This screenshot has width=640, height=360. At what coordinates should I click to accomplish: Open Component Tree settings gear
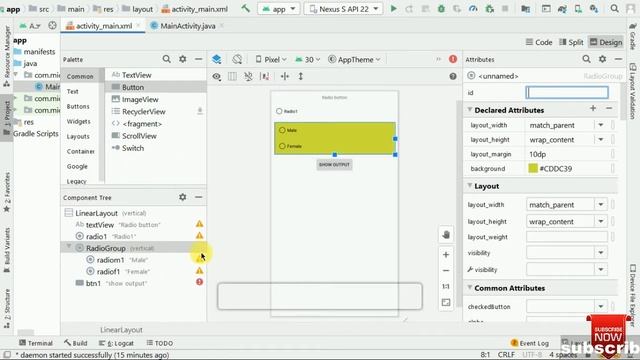[x=182, y=197]
